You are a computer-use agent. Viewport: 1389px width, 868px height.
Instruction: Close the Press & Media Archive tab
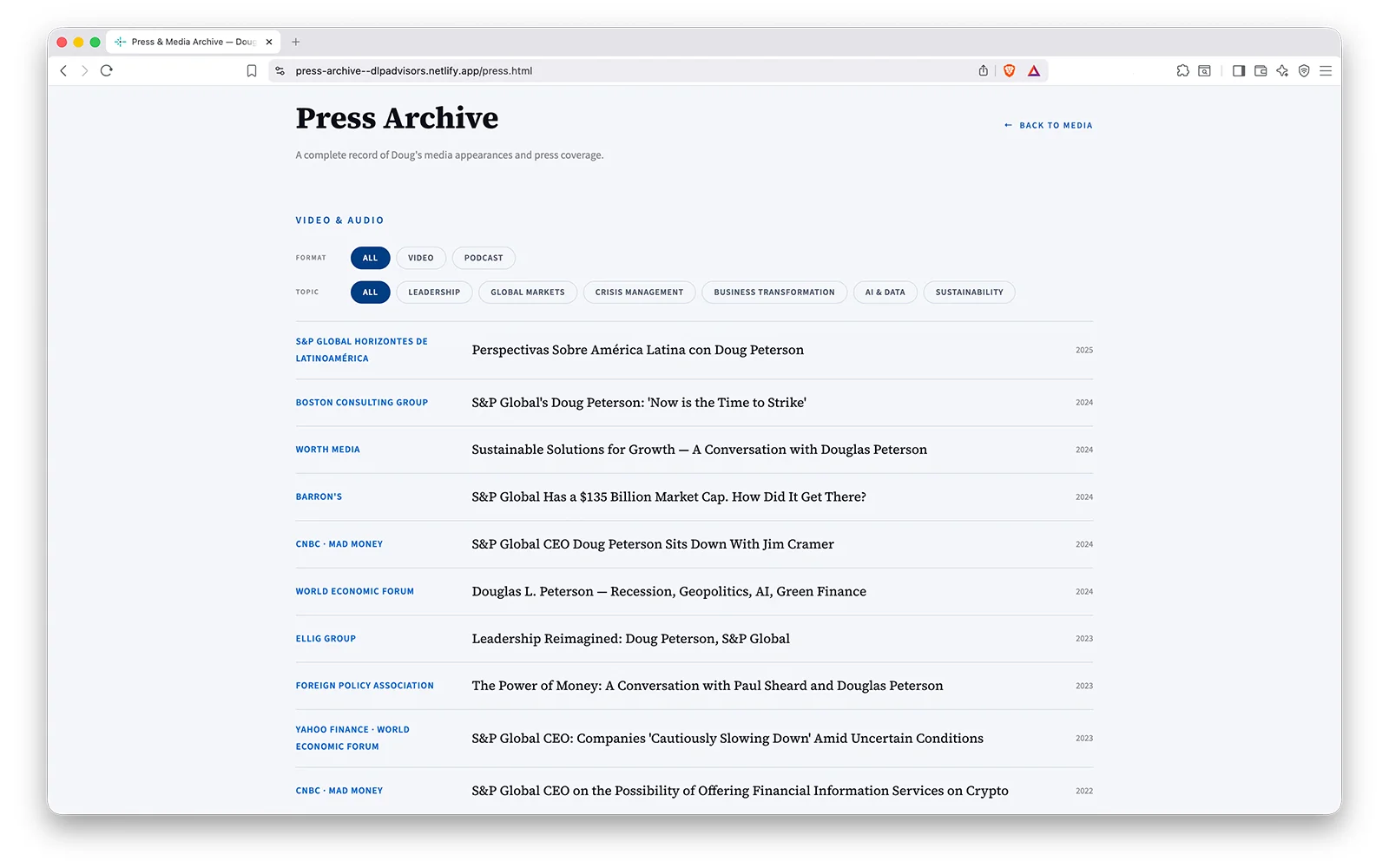tap(269, 42)
